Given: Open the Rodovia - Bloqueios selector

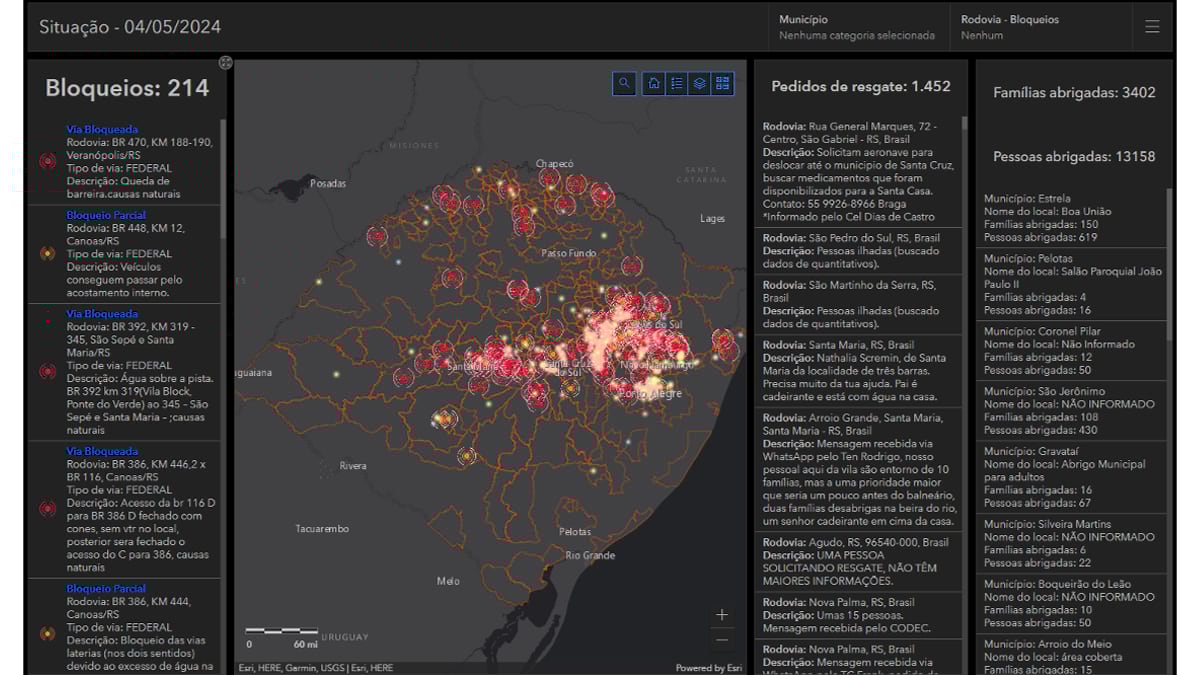Looking at the screenshot, I should point(1040,27).
